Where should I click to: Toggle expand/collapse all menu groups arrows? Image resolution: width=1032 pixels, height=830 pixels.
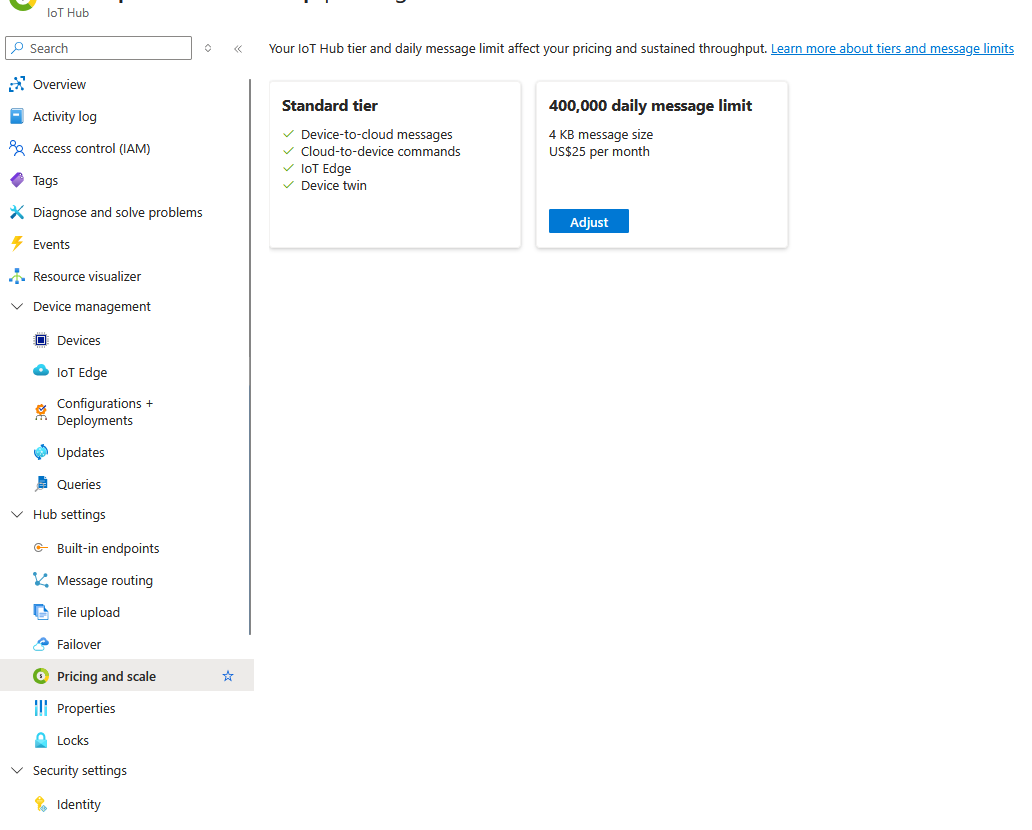coord(208,48)
